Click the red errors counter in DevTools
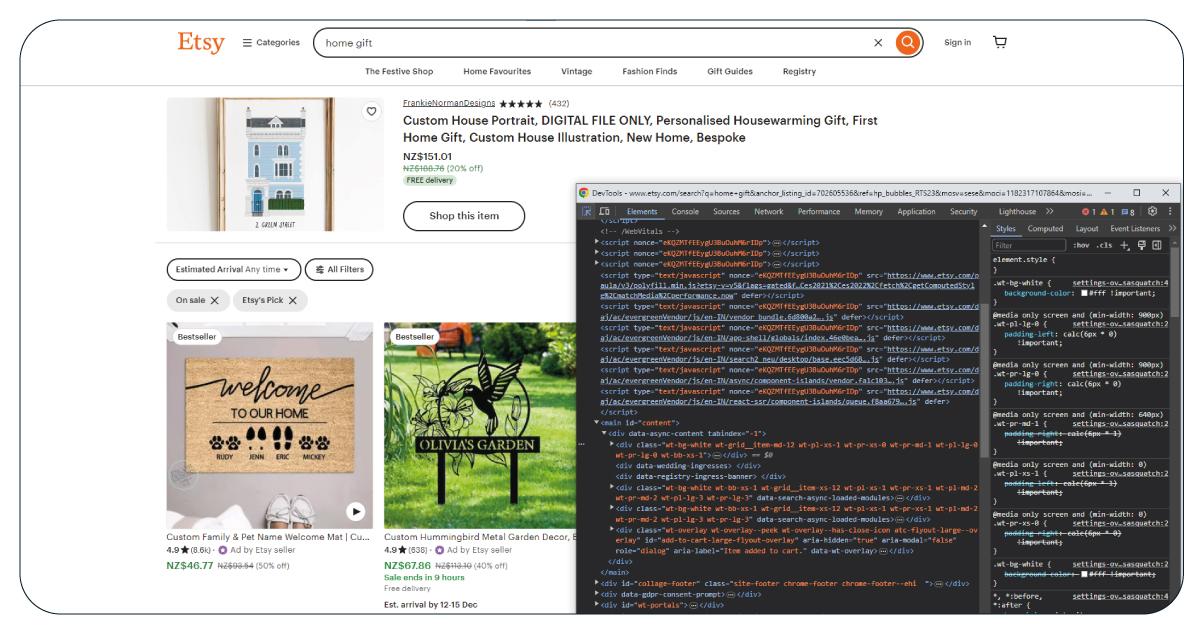1203x634 pixels. coord(1089,212)
